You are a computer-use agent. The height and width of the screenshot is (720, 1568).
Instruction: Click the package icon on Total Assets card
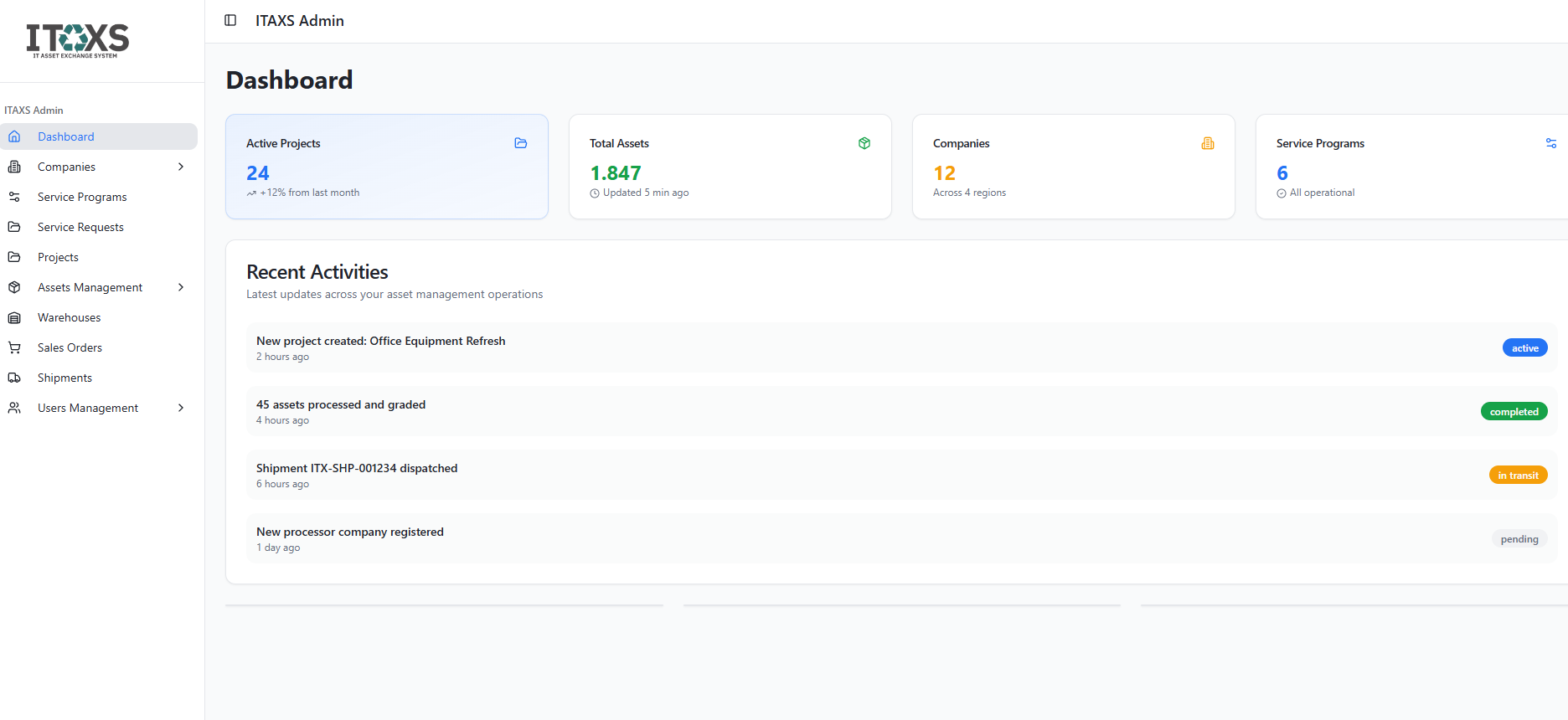coord(864,143)
